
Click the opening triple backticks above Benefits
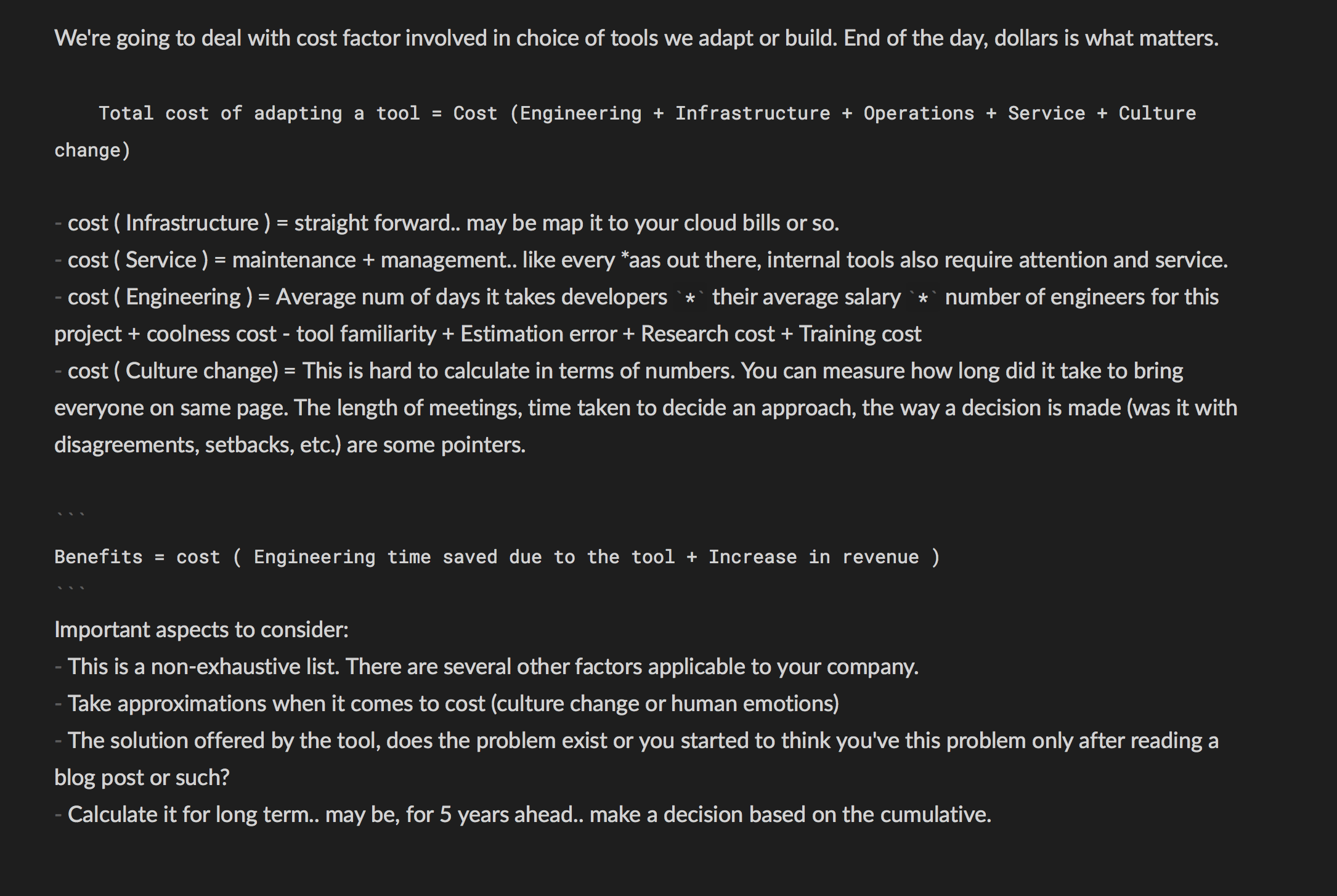pos(70,516)
